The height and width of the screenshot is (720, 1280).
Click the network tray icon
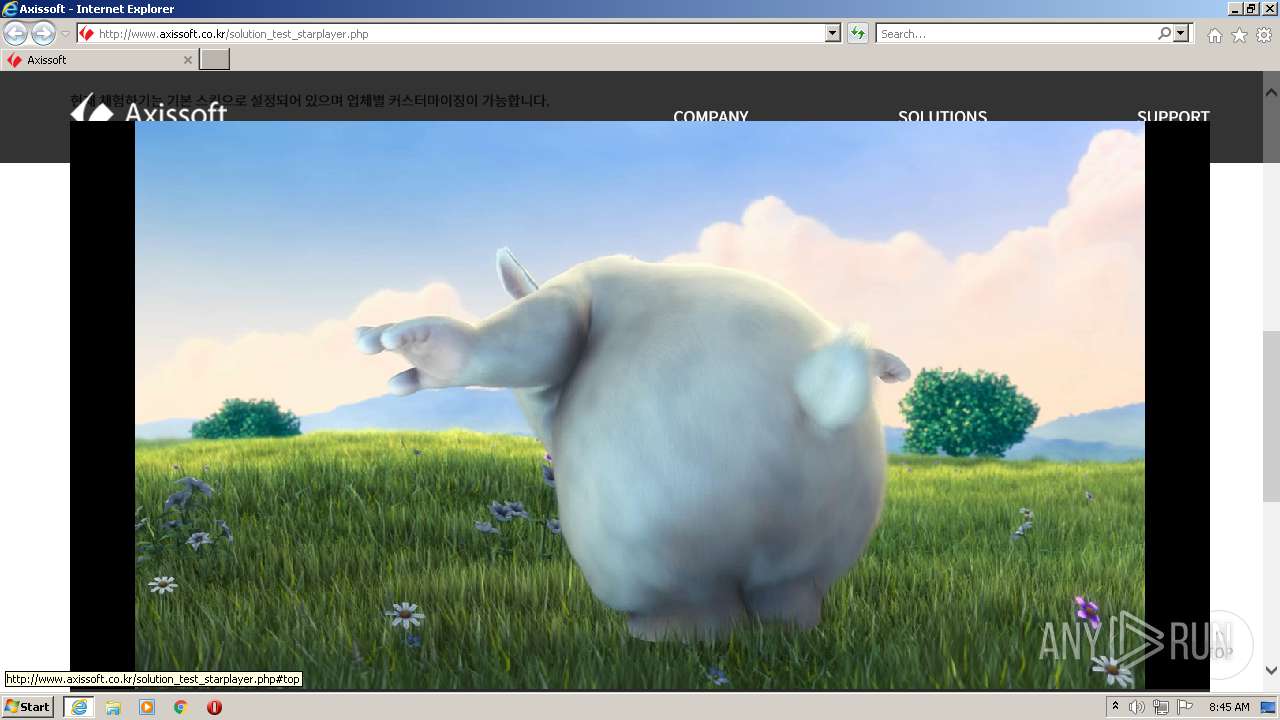(1161, 707)
